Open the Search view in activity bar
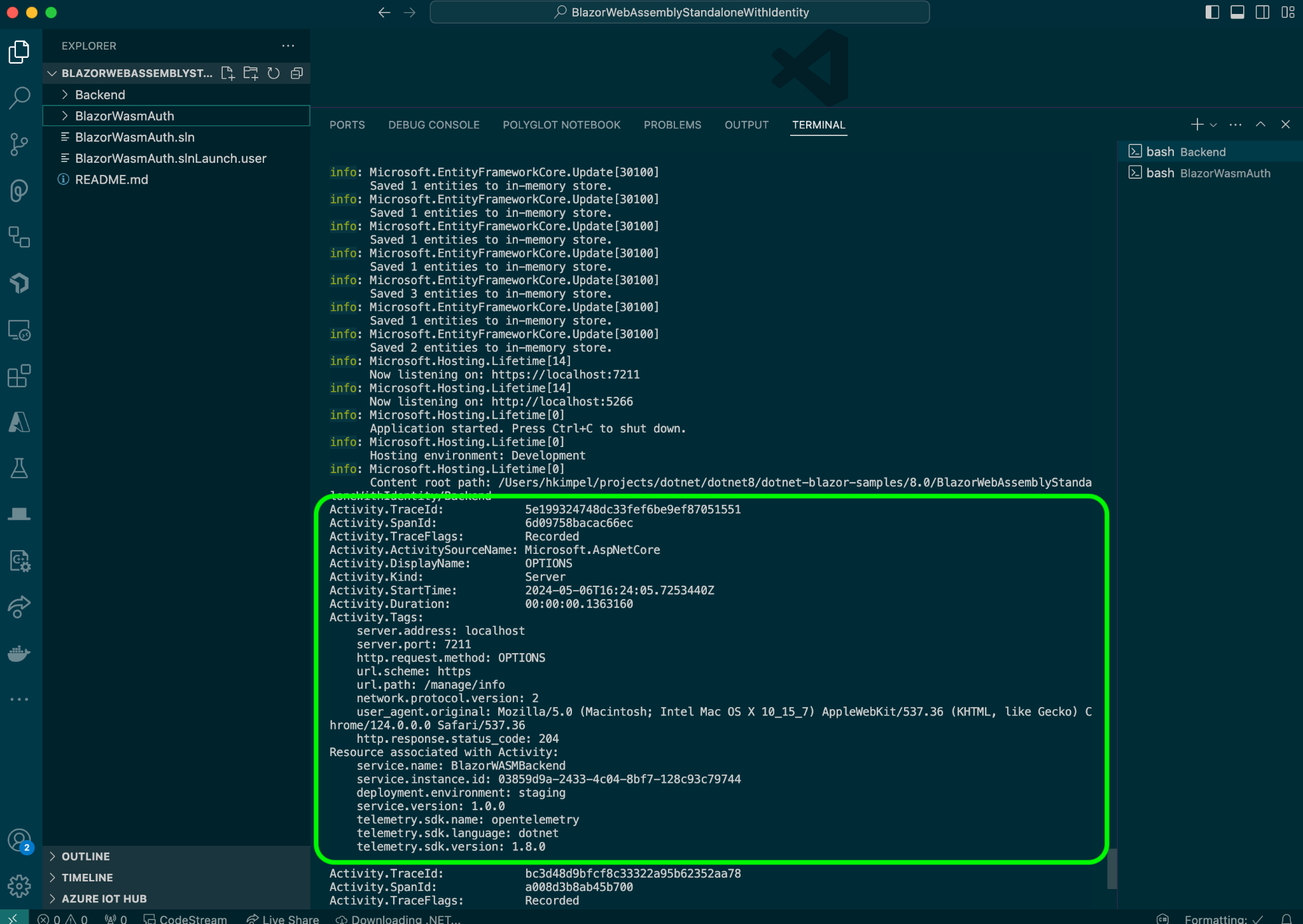 [x=19, y=97]
